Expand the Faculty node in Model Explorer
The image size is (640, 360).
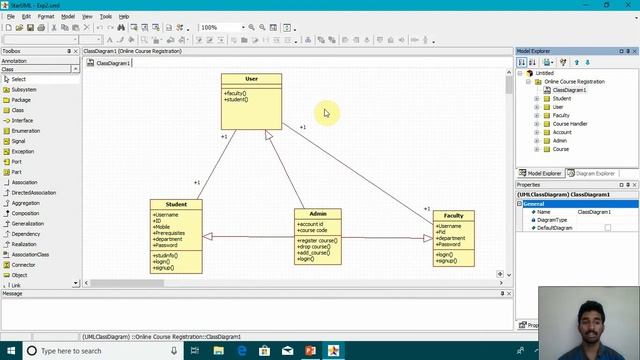537,116
